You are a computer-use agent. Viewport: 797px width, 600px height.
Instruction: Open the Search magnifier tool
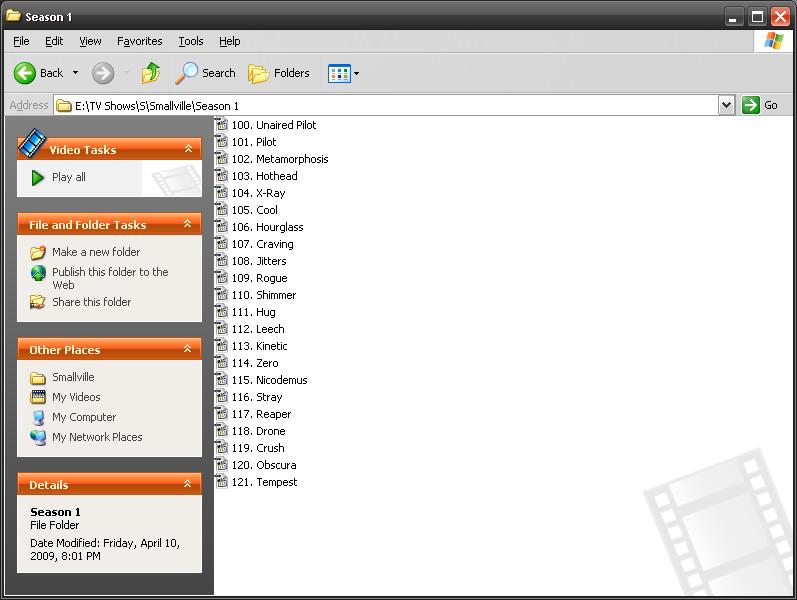[186, 73]
